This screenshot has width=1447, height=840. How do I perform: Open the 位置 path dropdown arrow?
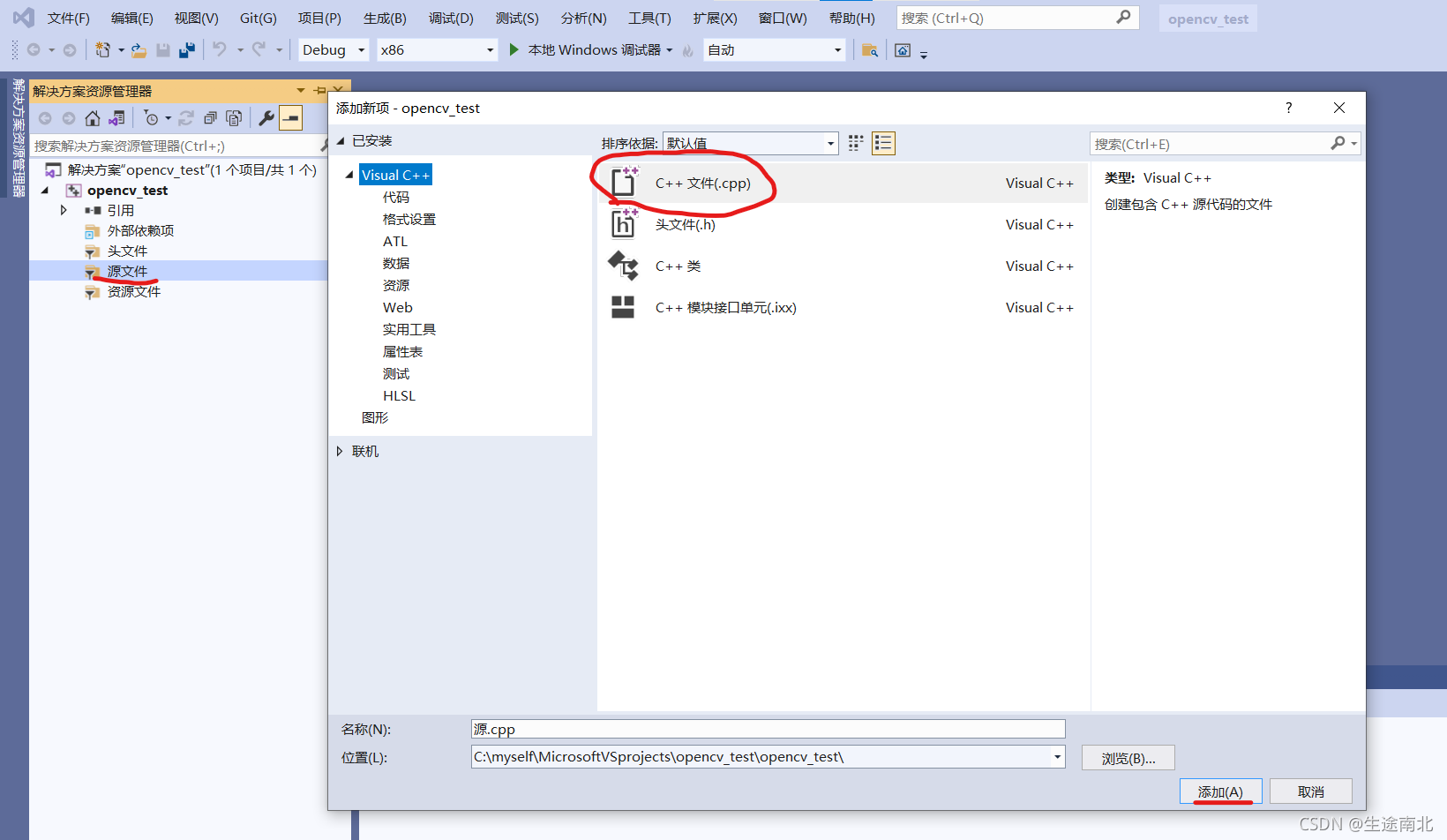click(x=1057, y=757)
